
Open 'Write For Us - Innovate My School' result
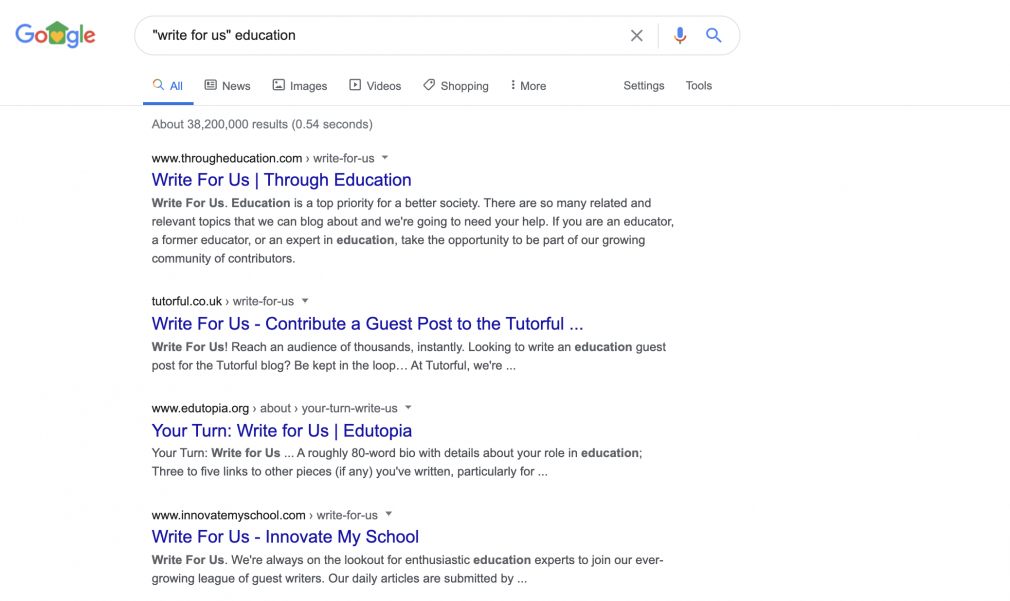click(x=285, y=537)
